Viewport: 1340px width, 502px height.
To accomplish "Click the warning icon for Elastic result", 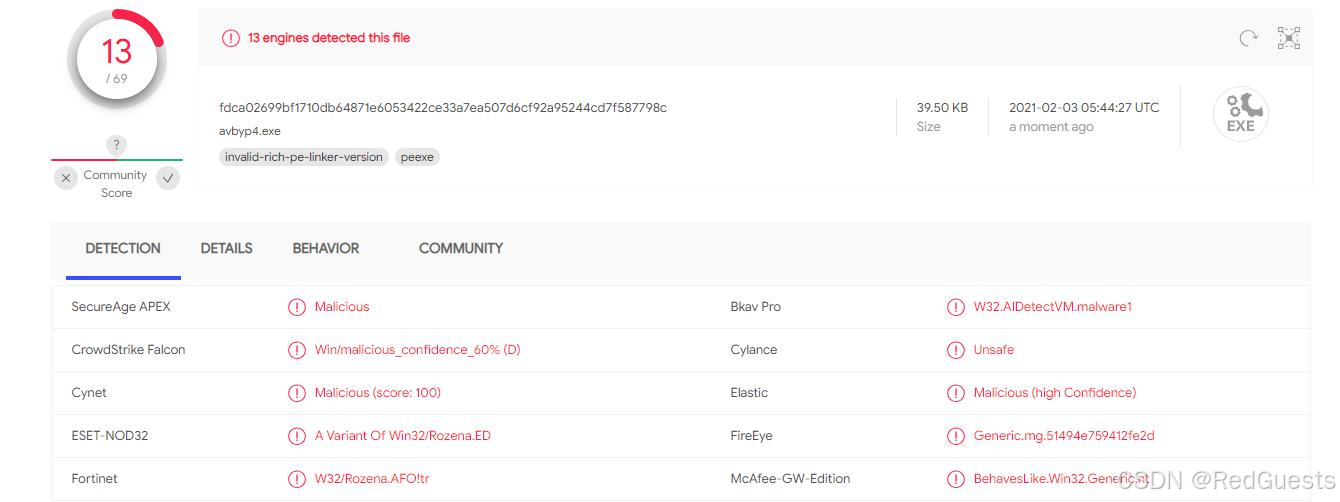I will point(956,393).
